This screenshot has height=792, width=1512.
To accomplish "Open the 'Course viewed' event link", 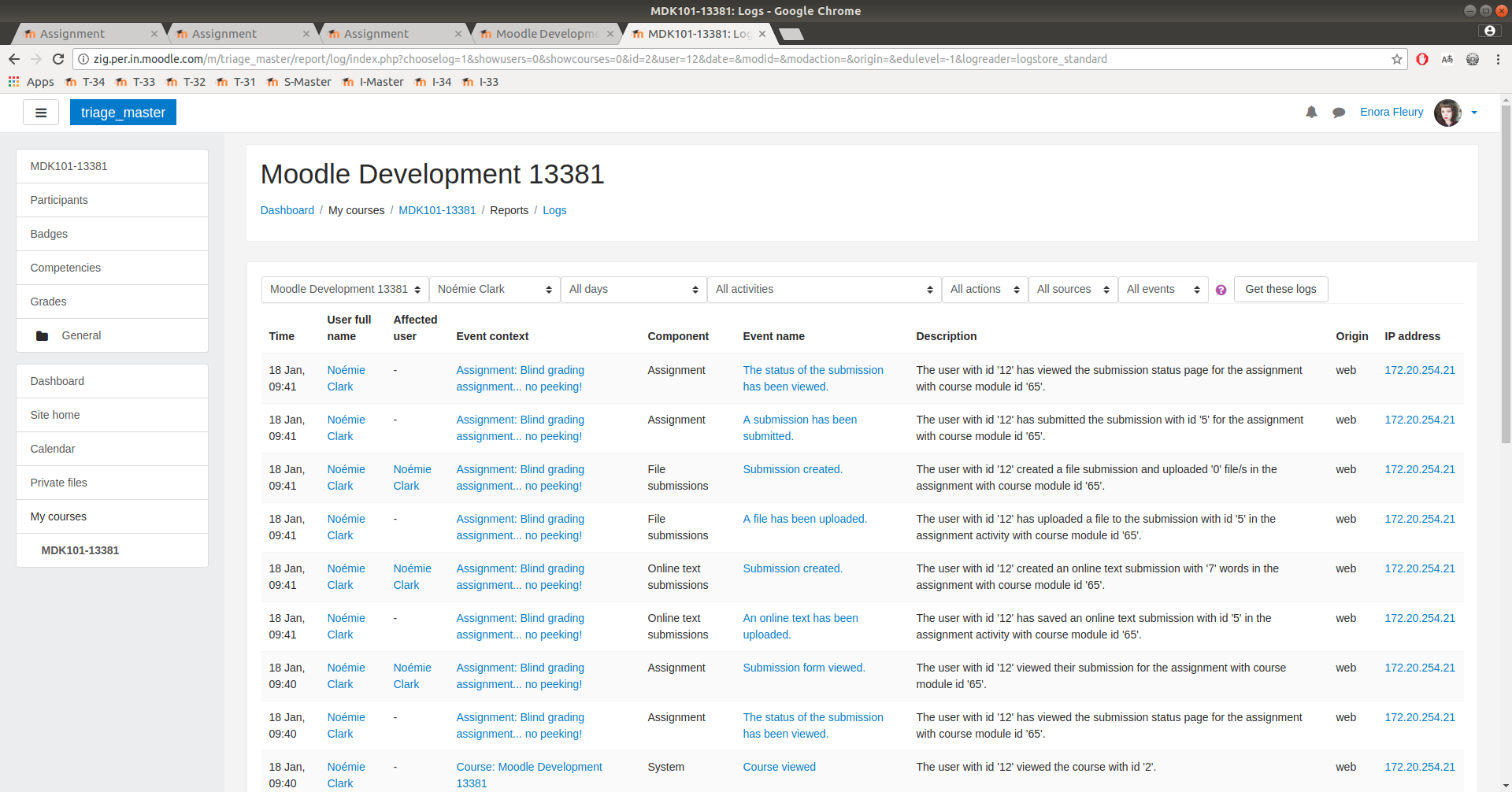I will 780,767.
